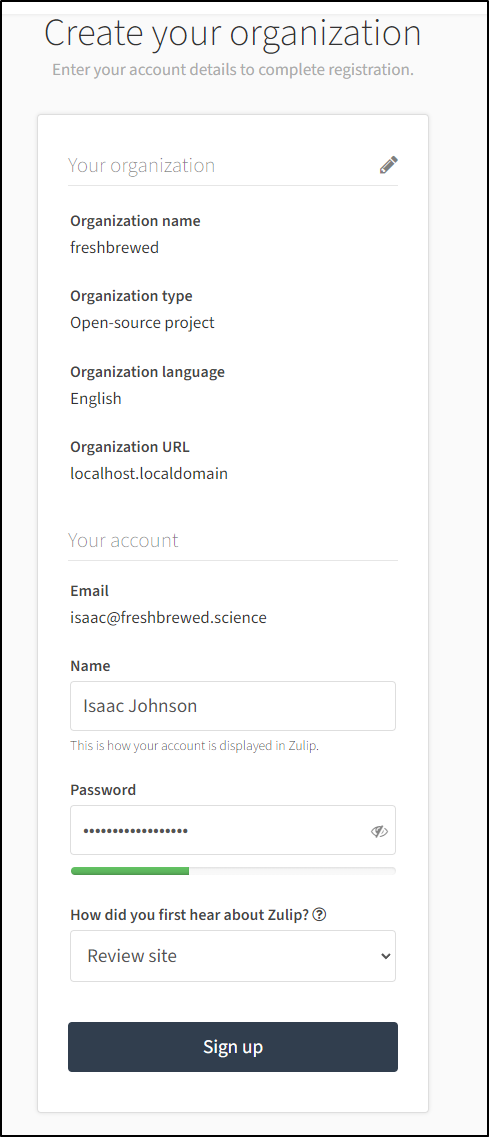
Task: Click the freshbrewed organization name value
Action: (x=115, y=247)
